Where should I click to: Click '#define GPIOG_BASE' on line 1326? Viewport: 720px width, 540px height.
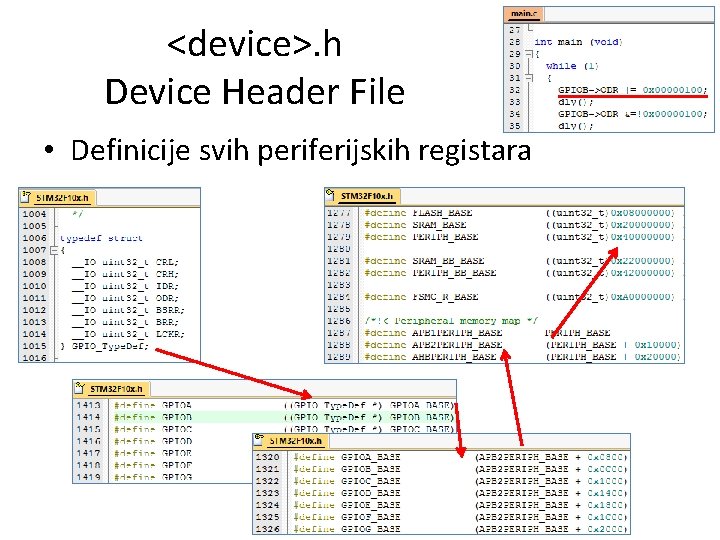click(x=347, y=529)
